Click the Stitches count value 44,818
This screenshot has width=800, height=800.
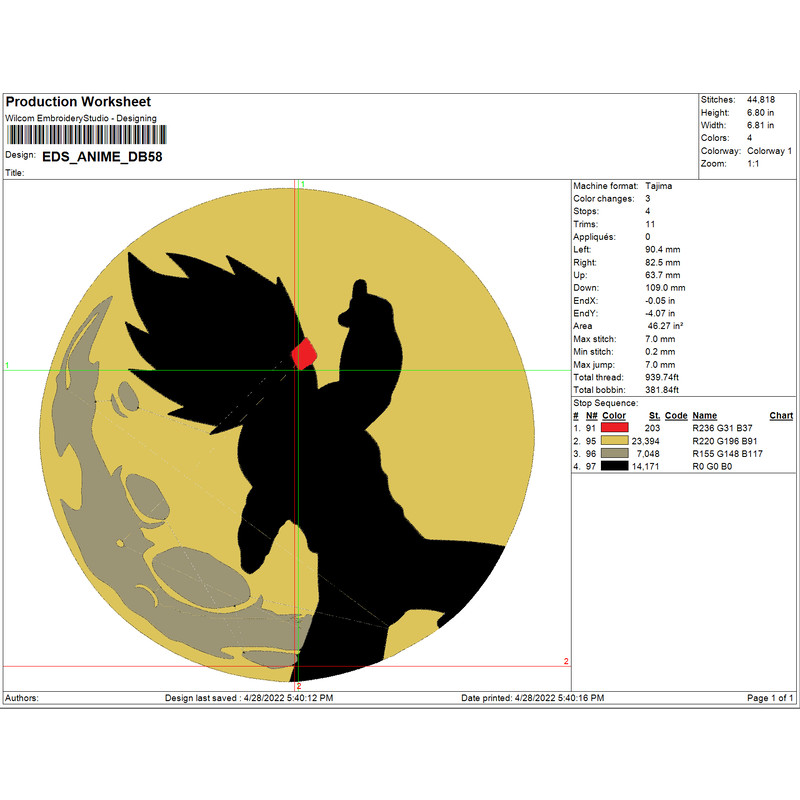tap(753, 100)
